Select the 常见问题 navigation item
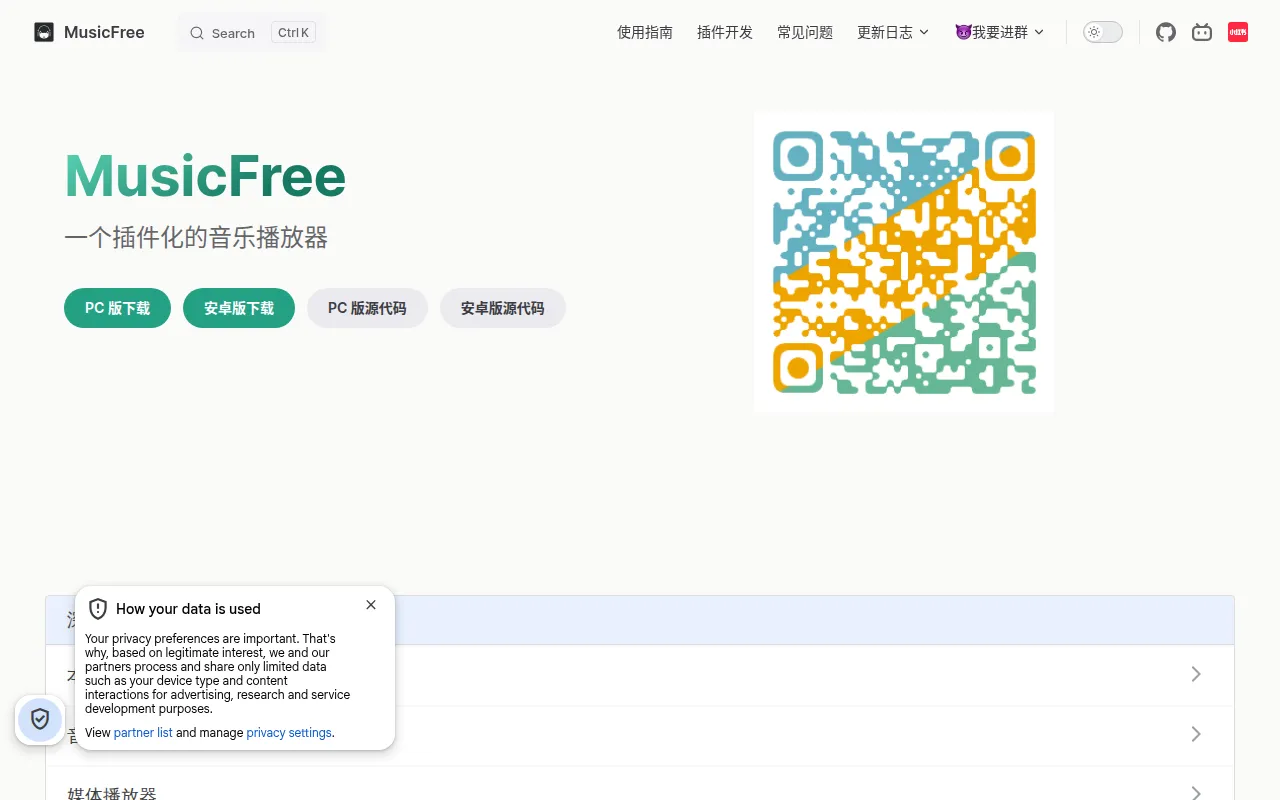This screenshot has width=1280, height=800. [x=805, y=33]
